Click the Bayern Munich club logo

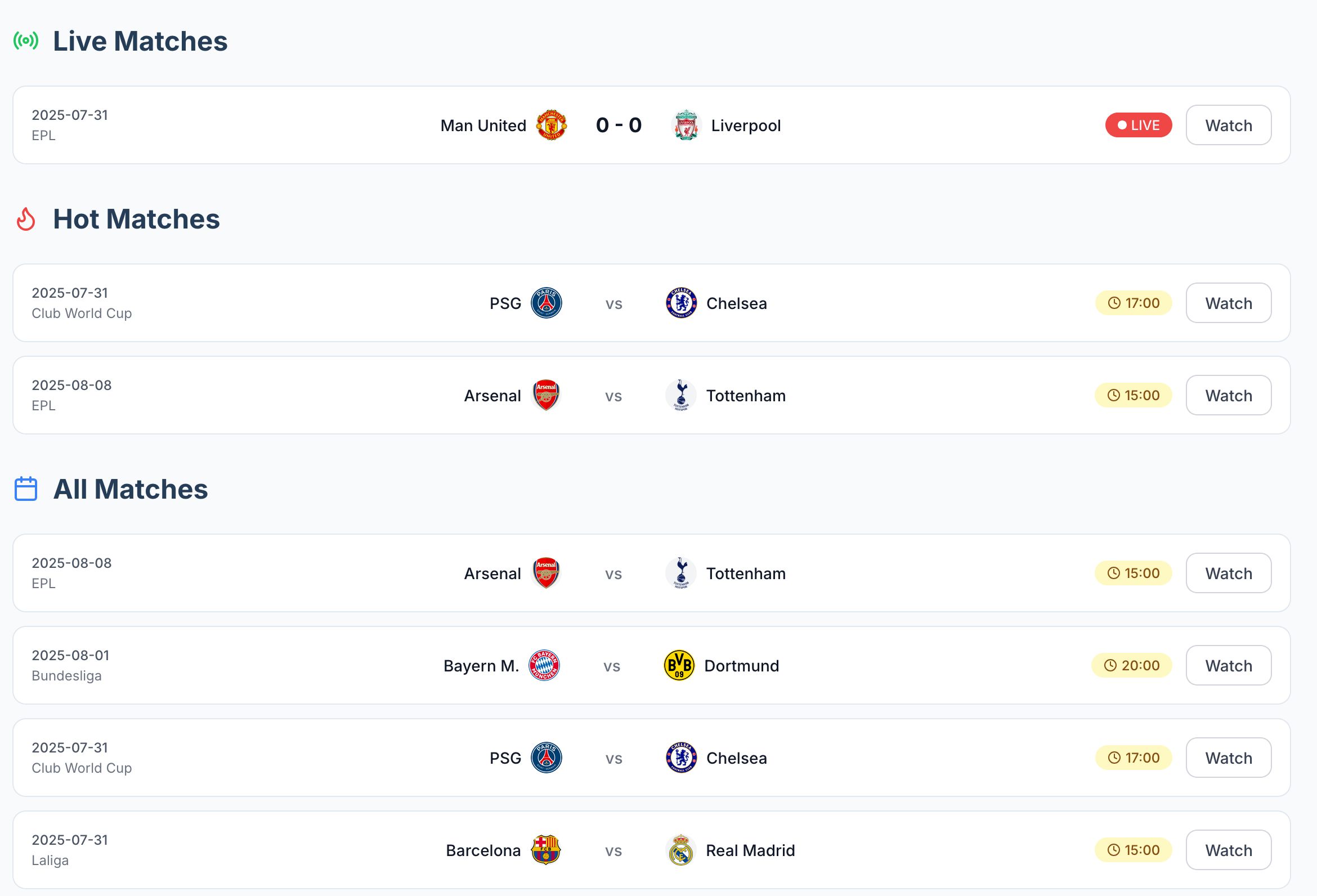pyautogui.click(x=544, y=665)
